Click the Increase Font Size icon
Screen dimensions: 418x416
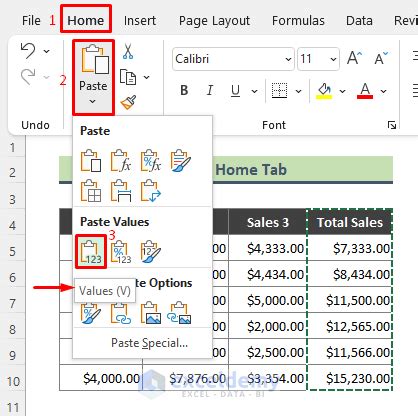pos(354,58)
